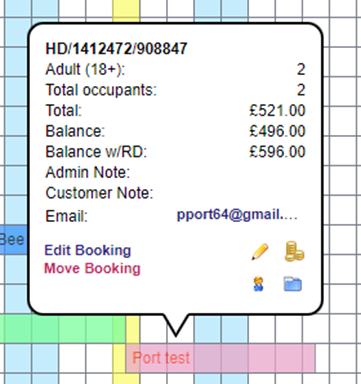Click the Admin Note label
The height and width of the screenshot is (384, 361).
88,172
